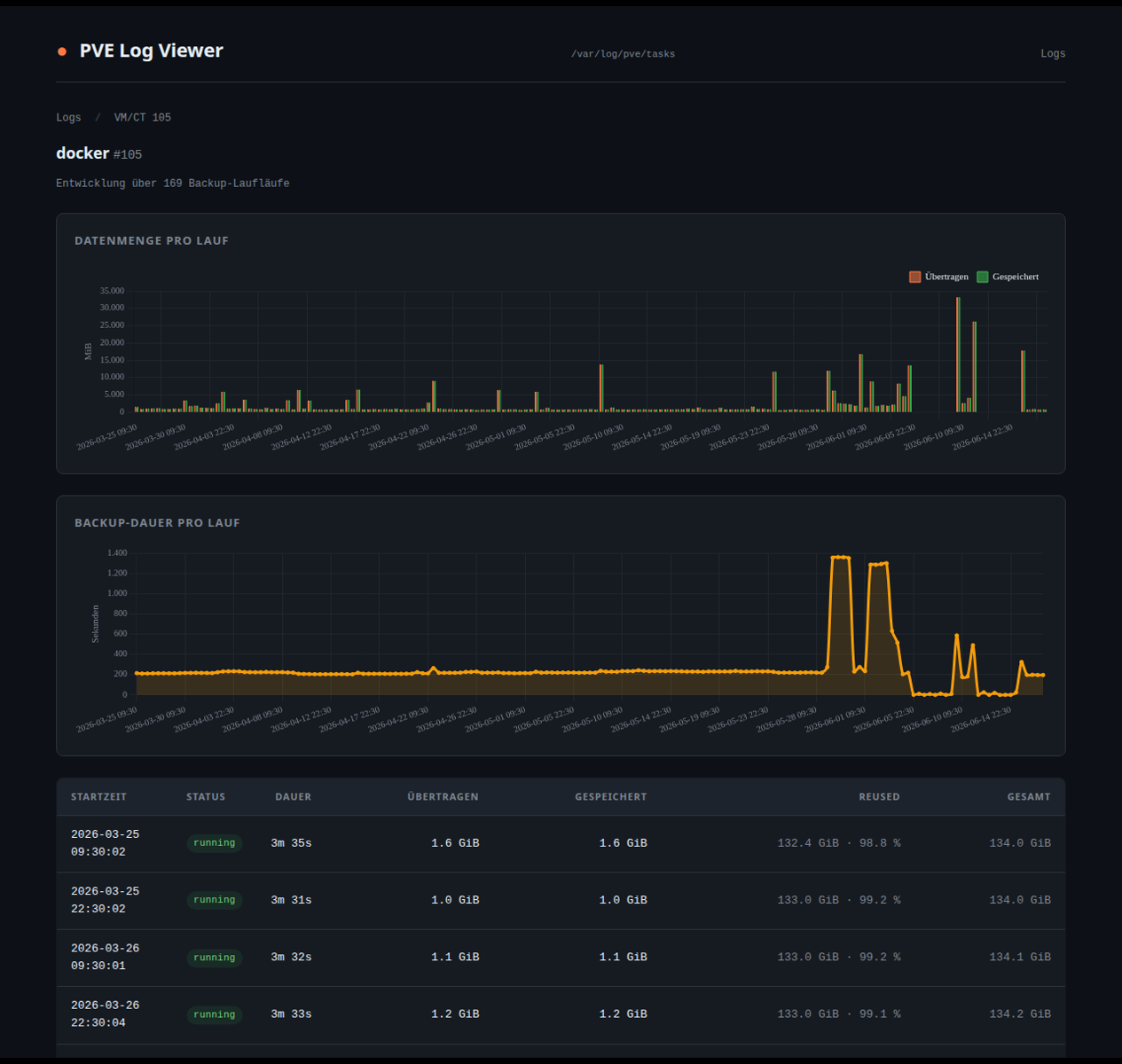Click the GESAMT column header
Viewport: 1122px width, 1064px height.
1029,797
